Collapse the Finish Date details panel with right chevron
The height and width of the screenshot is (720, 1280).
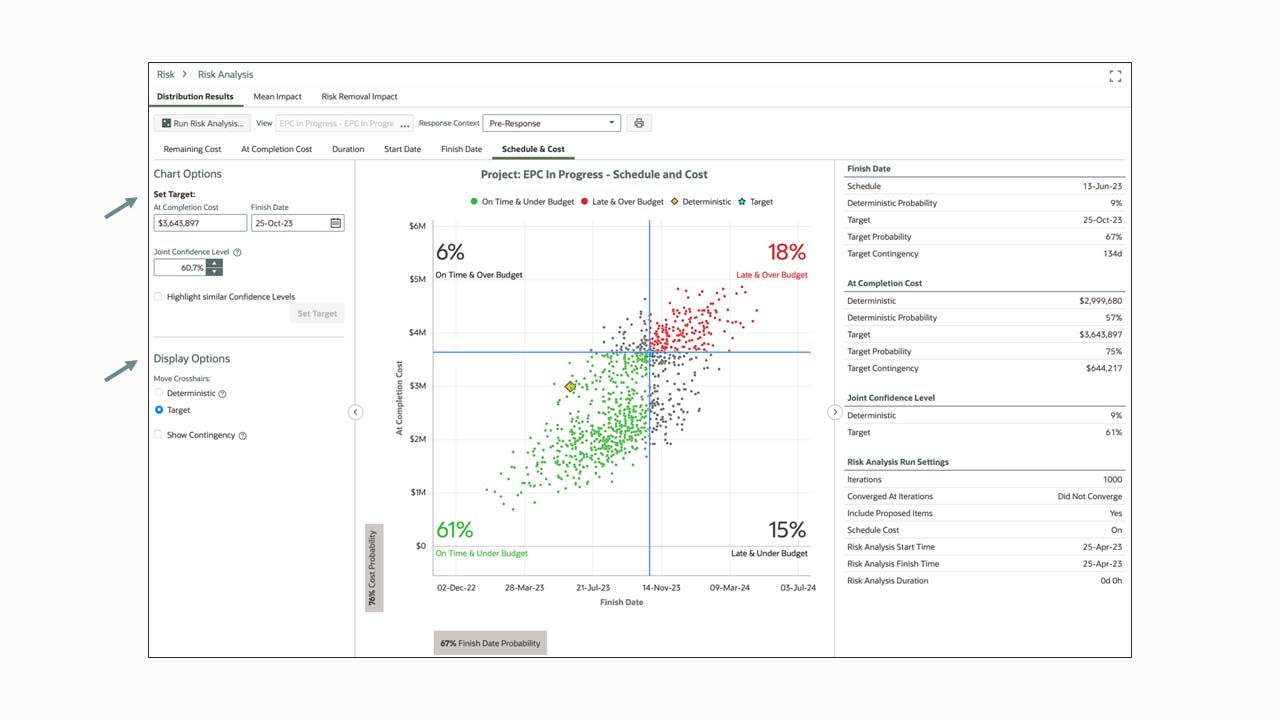click(835, 412)
